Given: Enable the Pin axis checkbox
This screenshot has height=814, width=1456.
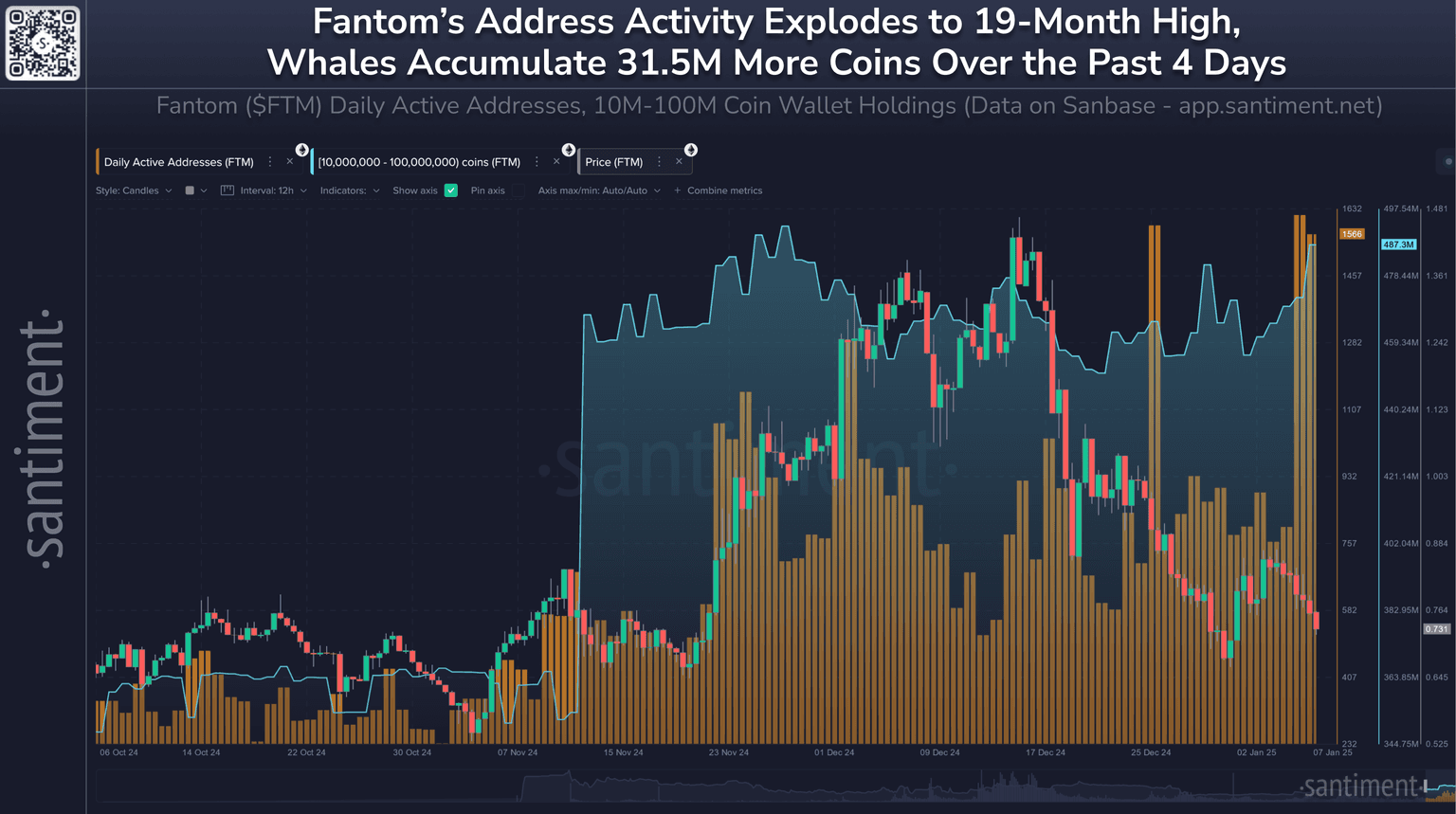Looking at the screenshot, I should [518, 190].
